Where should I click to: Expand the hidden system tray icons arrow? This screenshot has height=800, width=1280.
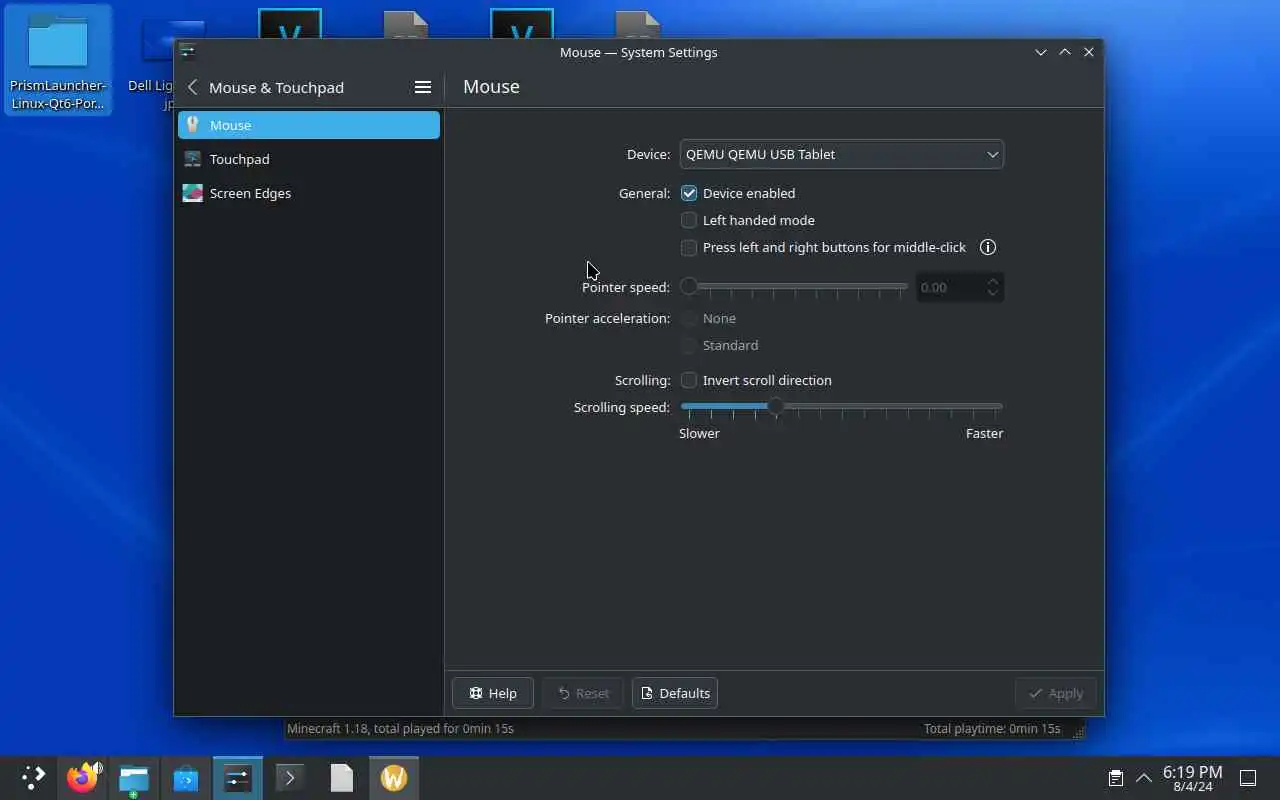(1144, 777)
